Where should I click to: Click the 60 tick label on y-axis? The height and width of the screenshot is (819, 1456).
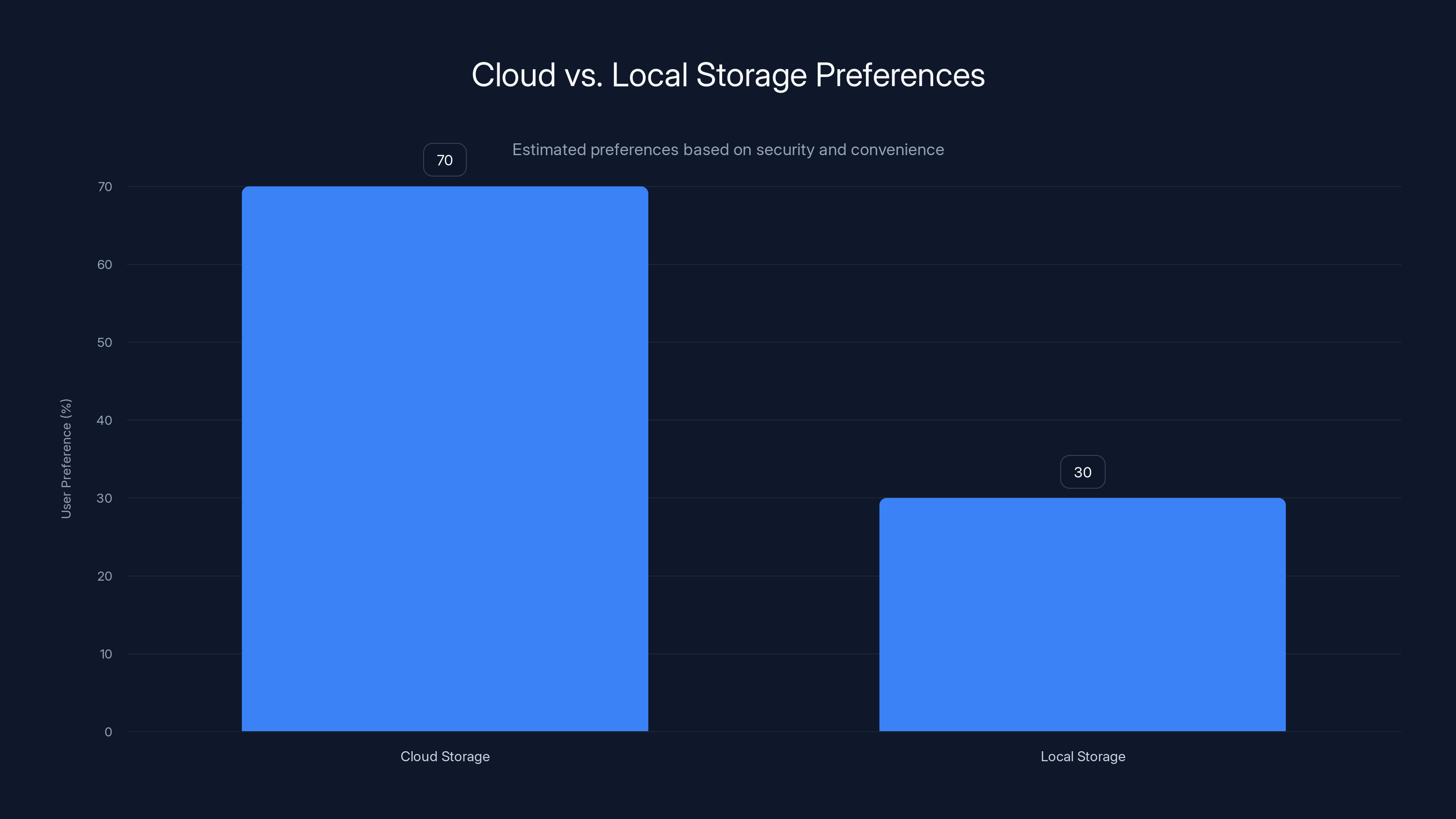click(105, 264)
